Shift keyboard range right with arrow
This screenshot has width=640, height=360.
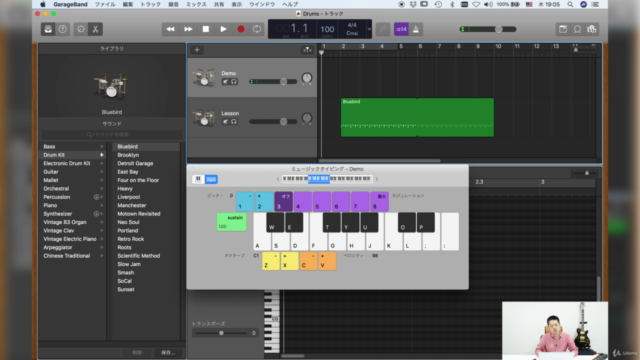click(x=376, y=179)
